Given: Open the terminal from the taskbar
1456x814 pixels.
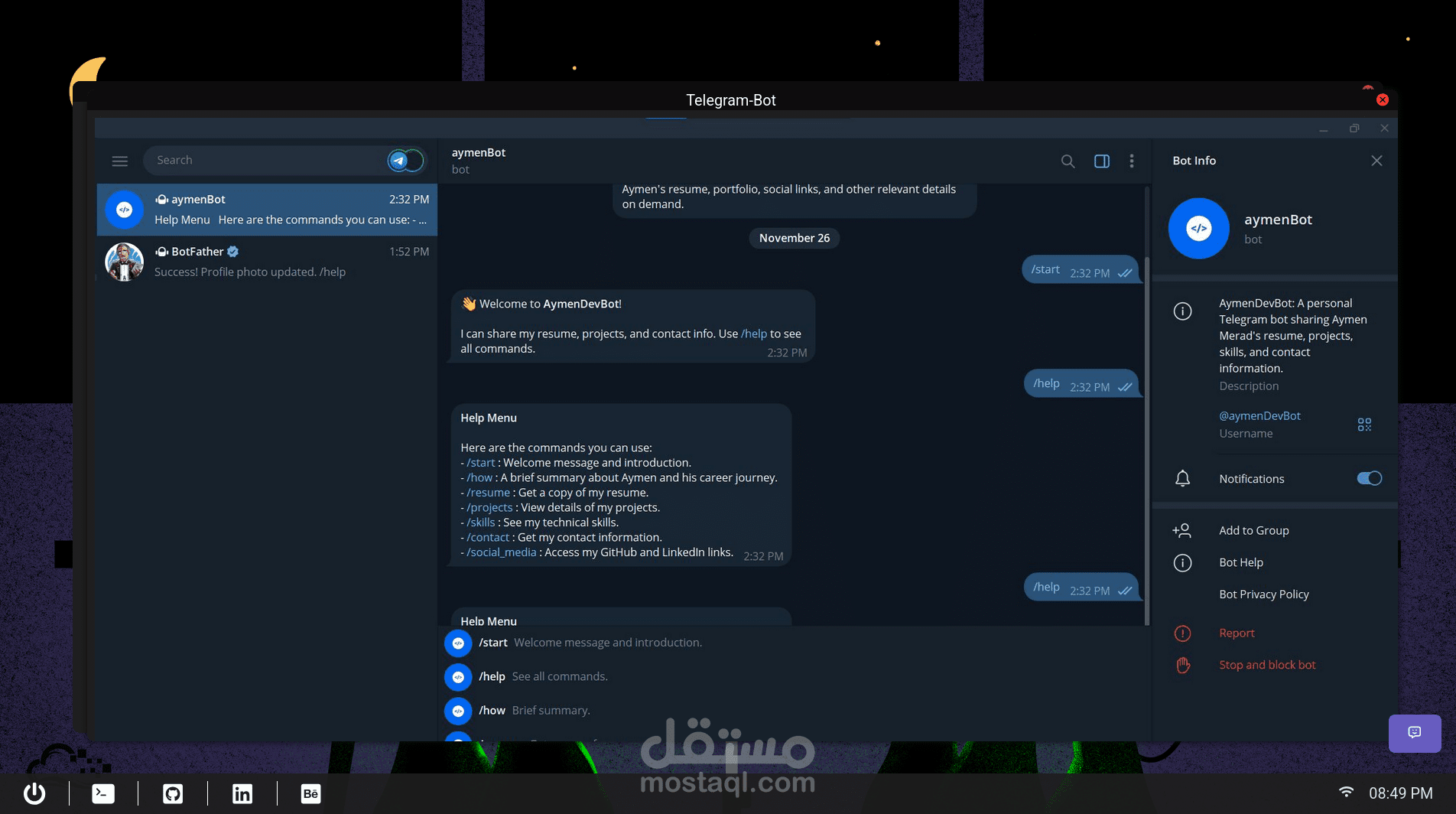Looking at the screenshot, I should [x=103, y=793].
